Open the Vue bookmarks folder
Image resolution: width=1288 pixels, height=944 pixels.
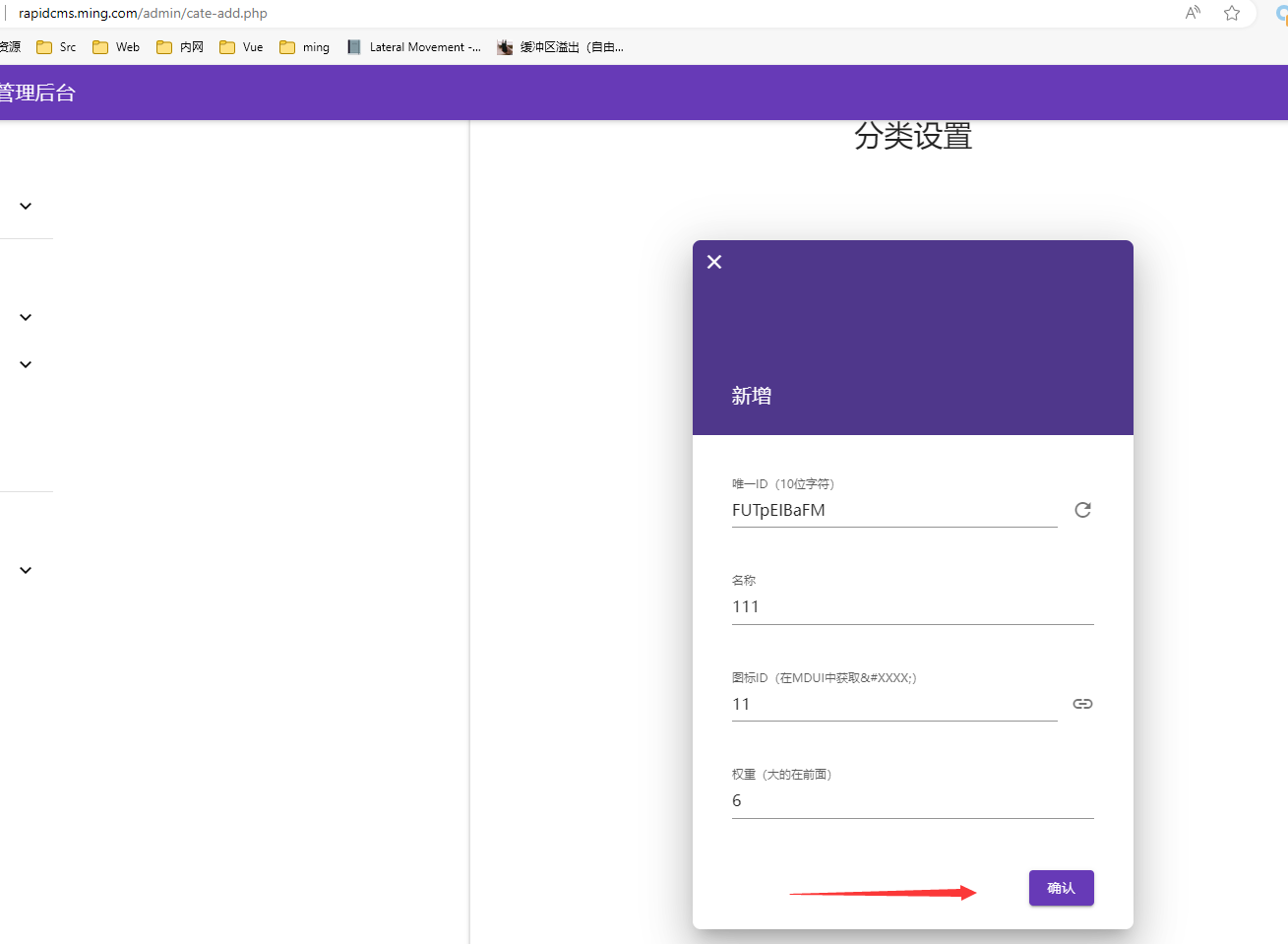click(240, 46)
